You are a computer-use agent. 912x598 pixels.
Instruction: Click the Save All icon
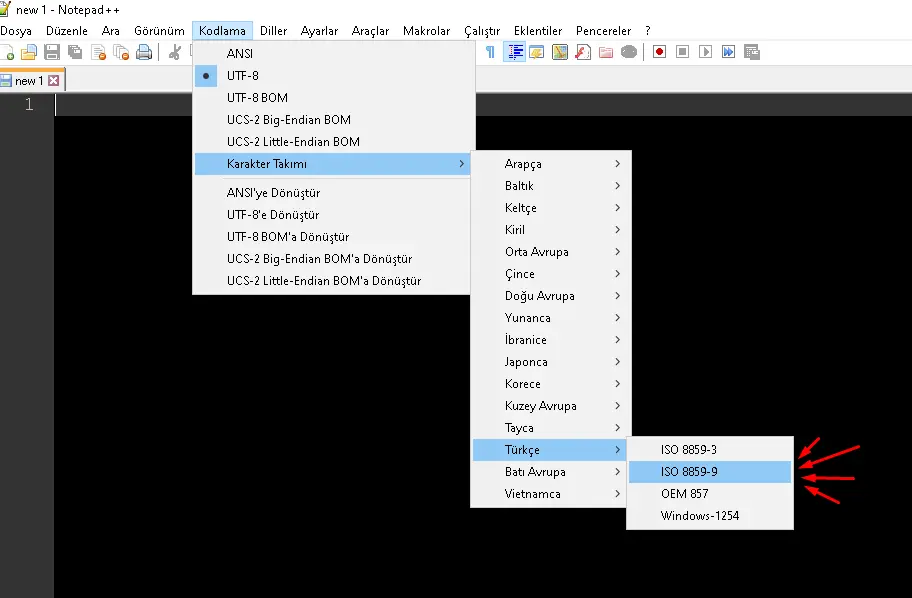pos(75,52)
